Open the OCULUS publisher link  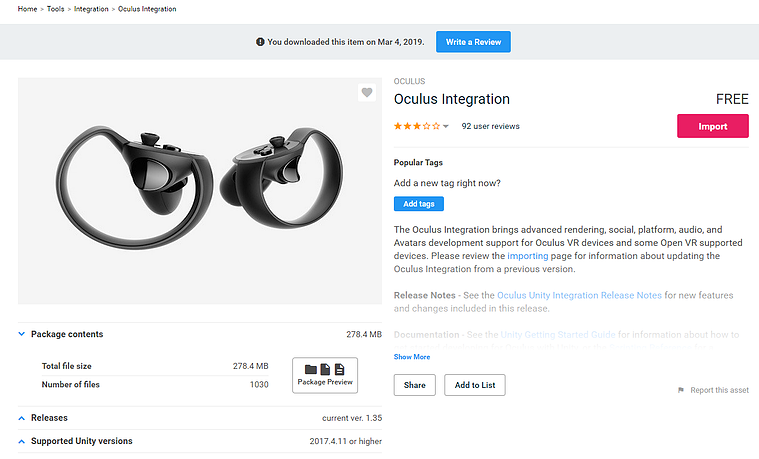[x=410, y=81]
